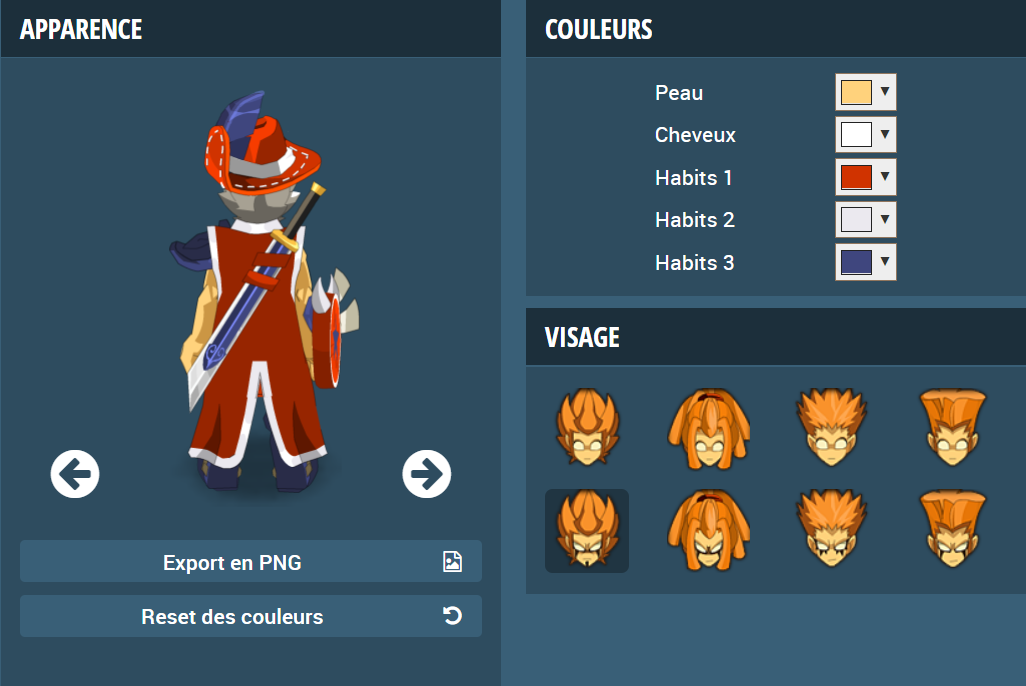The height and width of the screenshot is (686, 1026).
Task: Click the reset arrow icon on Reset des couleurs
Action: coord(452,615)
